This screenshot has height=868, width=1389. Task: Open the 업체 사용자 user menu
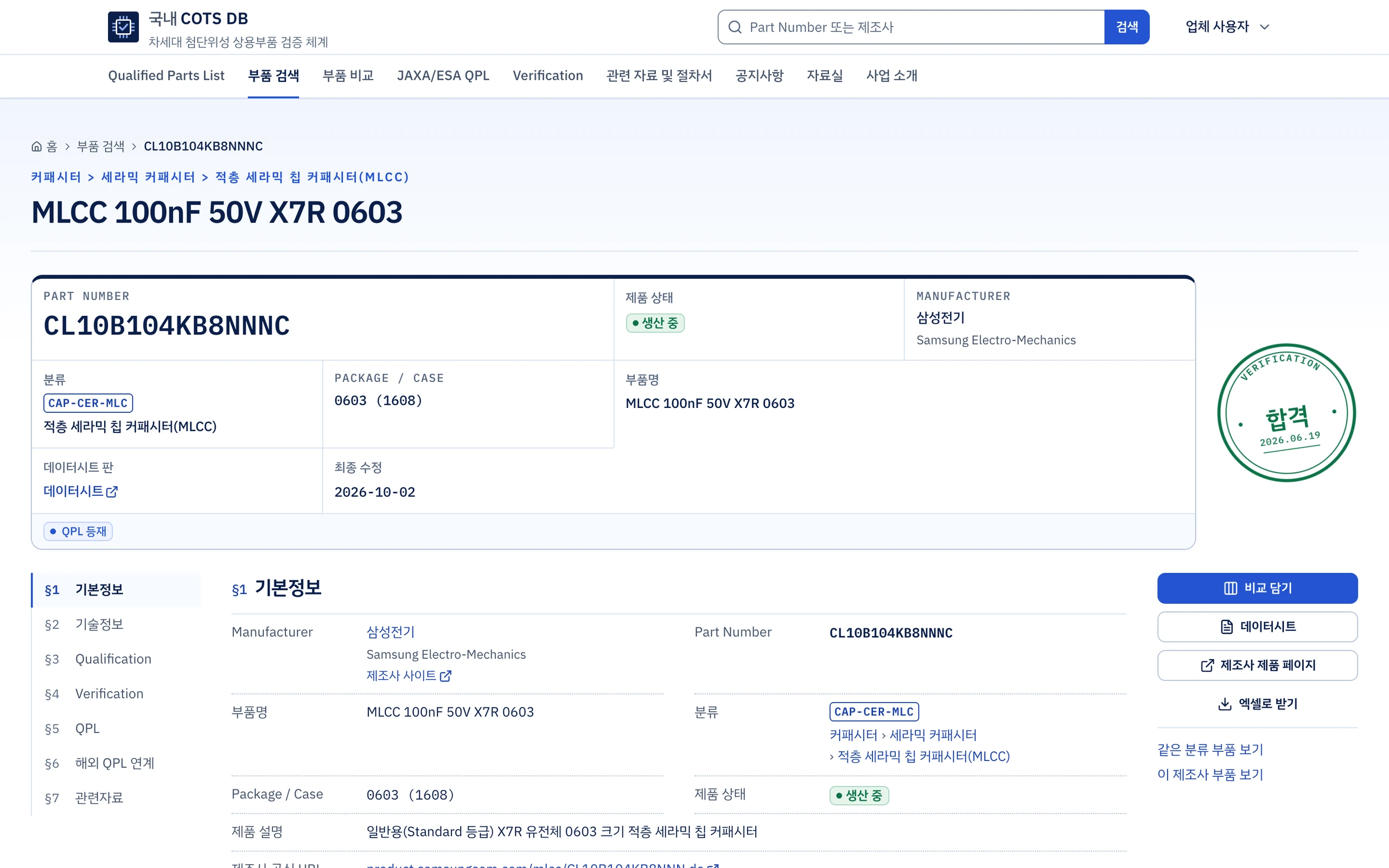click(1228, 27)
